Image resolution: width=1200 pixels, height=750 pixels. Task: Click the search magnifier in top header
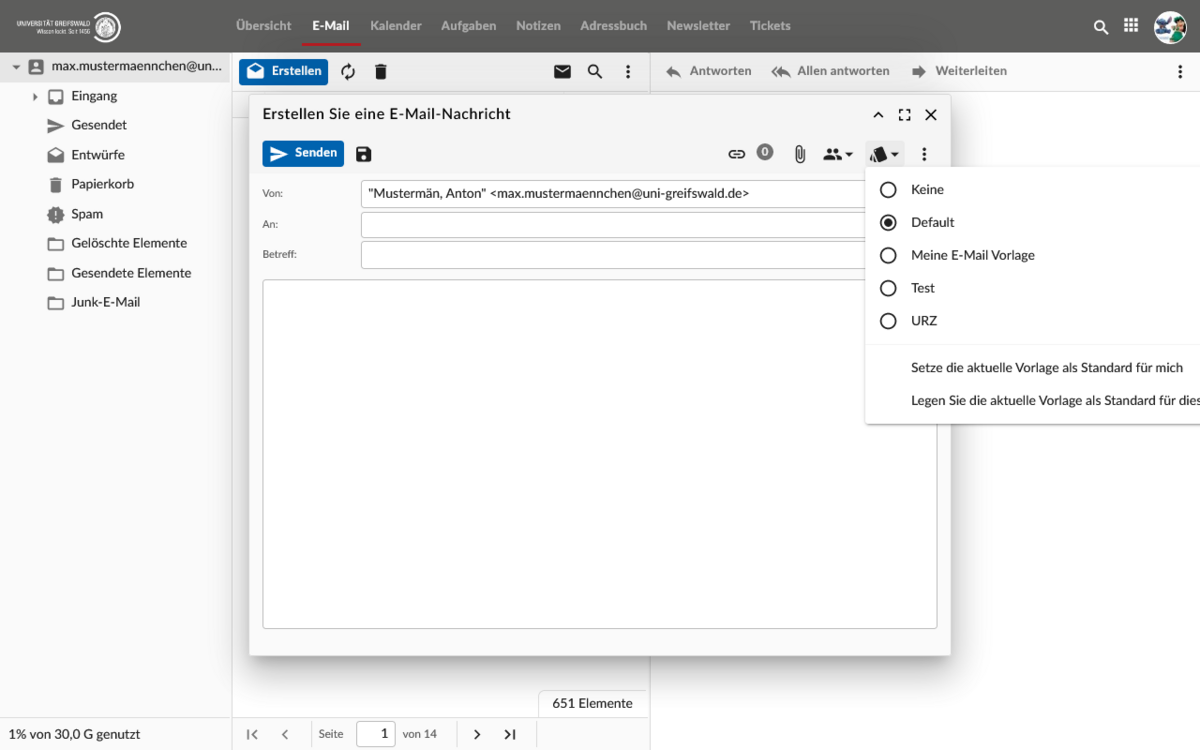coord(1101,27)
